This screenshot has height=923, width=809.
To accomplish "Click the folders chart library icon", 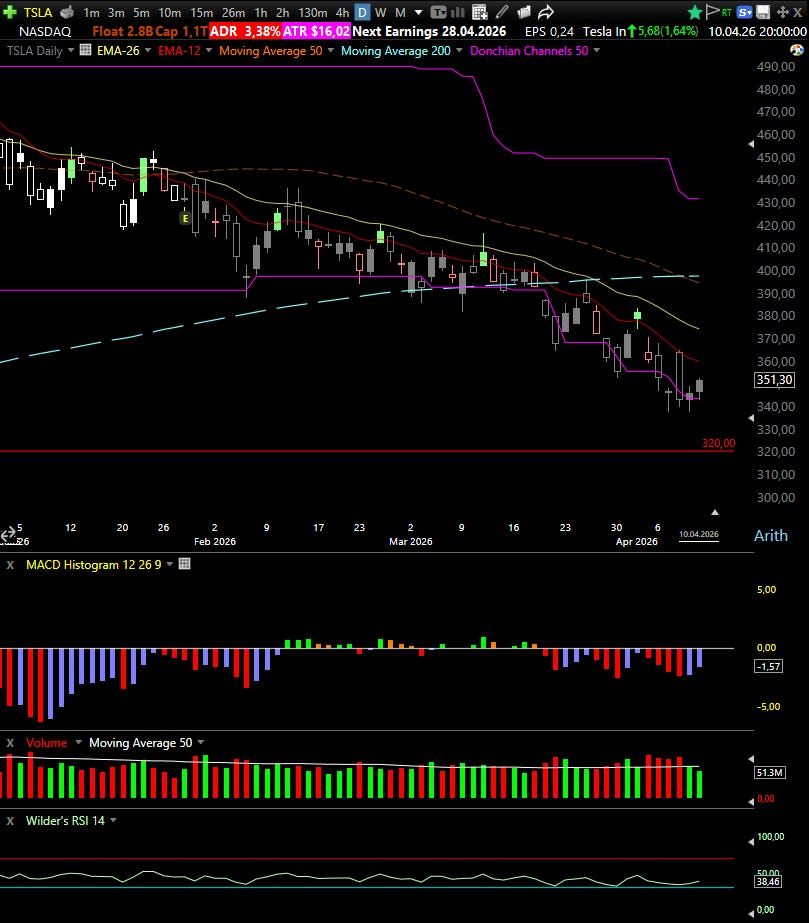I will pyautogui.click(x=523, y=12).
